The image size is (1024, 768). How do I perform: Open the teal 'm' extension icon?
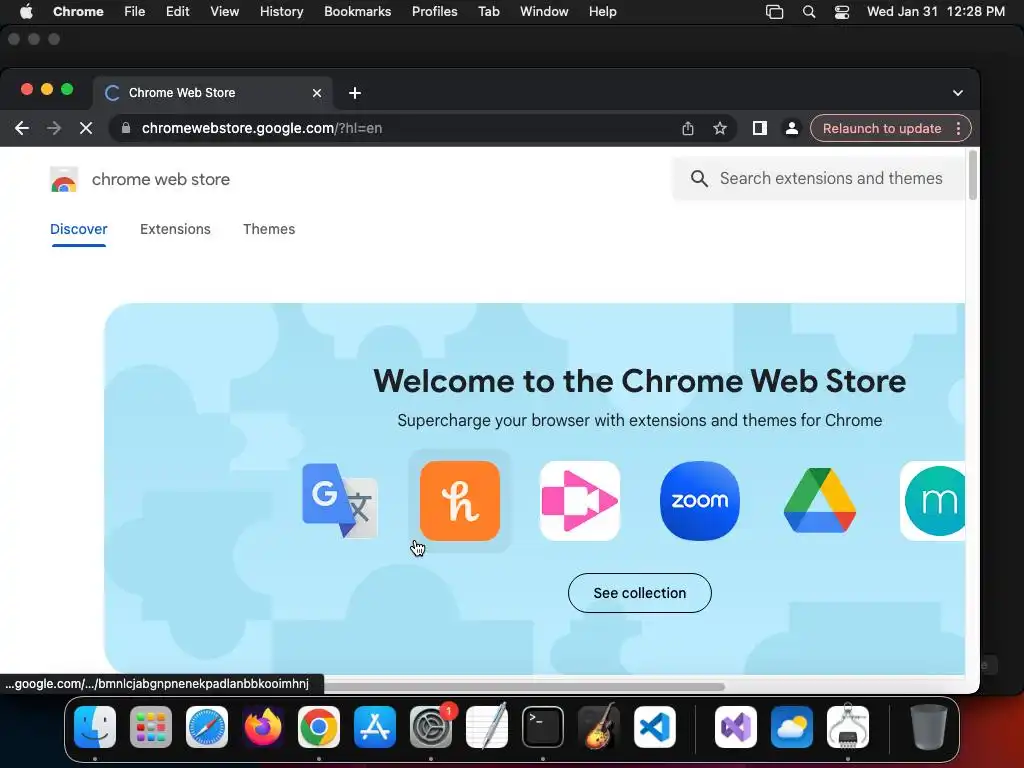[x=933, y=501]
